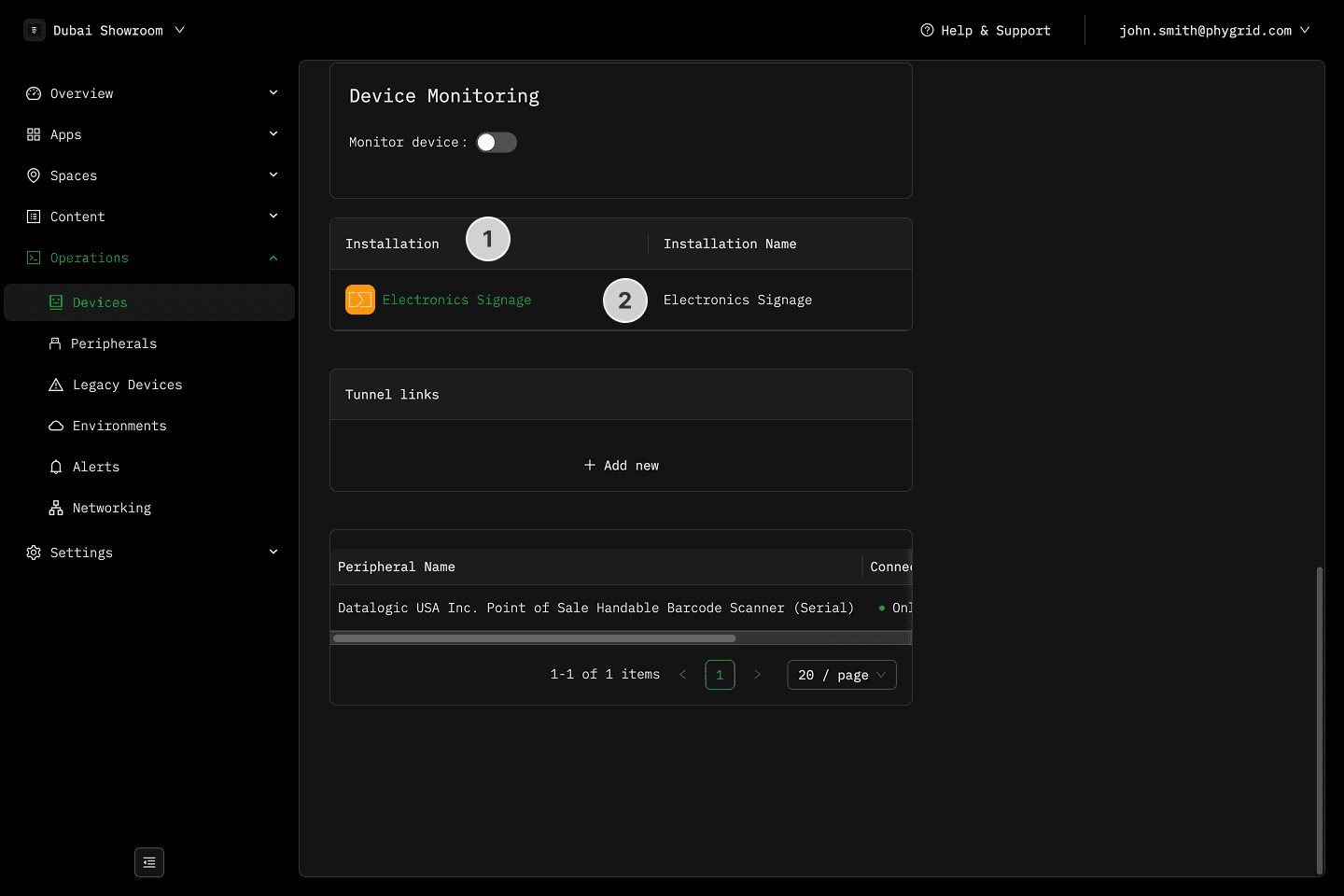Open the Alerts menu item

pos(149,467)
